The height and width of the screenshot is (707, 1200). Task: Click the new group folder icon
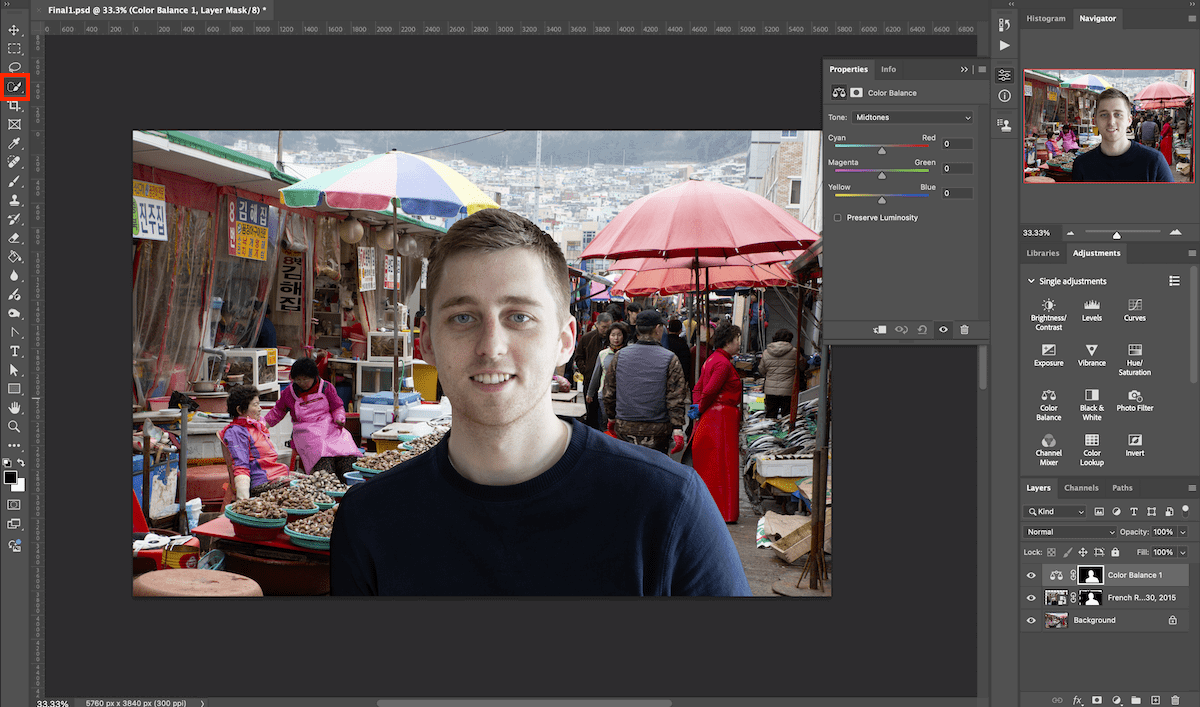click(1135, 699)
